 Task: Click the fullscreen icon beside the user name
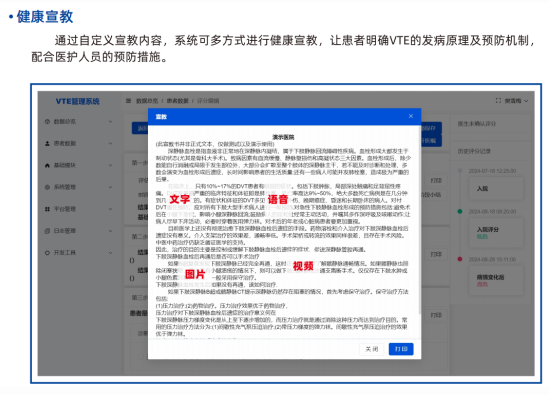(x=498, y=101)
